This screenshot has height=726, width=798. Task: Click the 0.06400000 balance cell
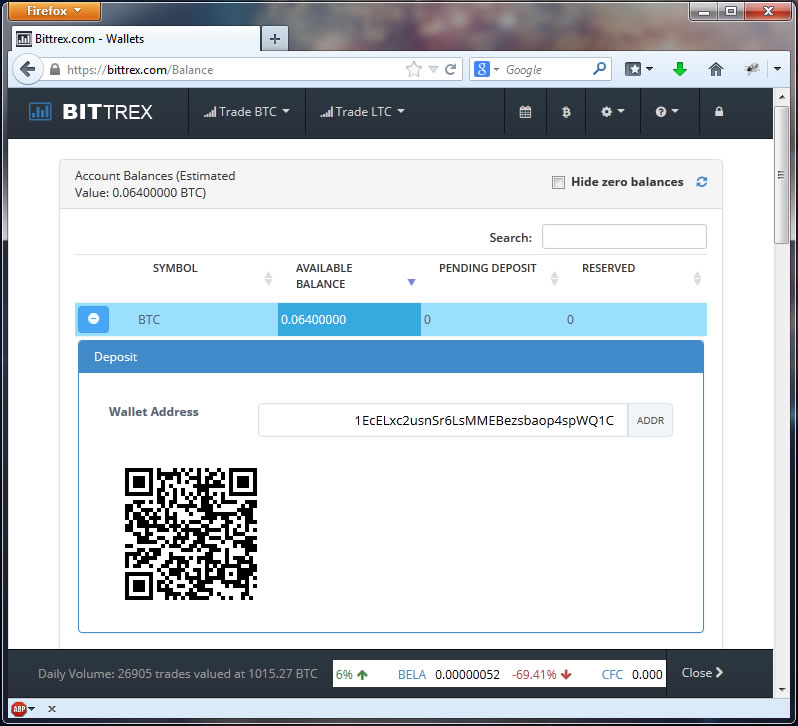[349, 320]
